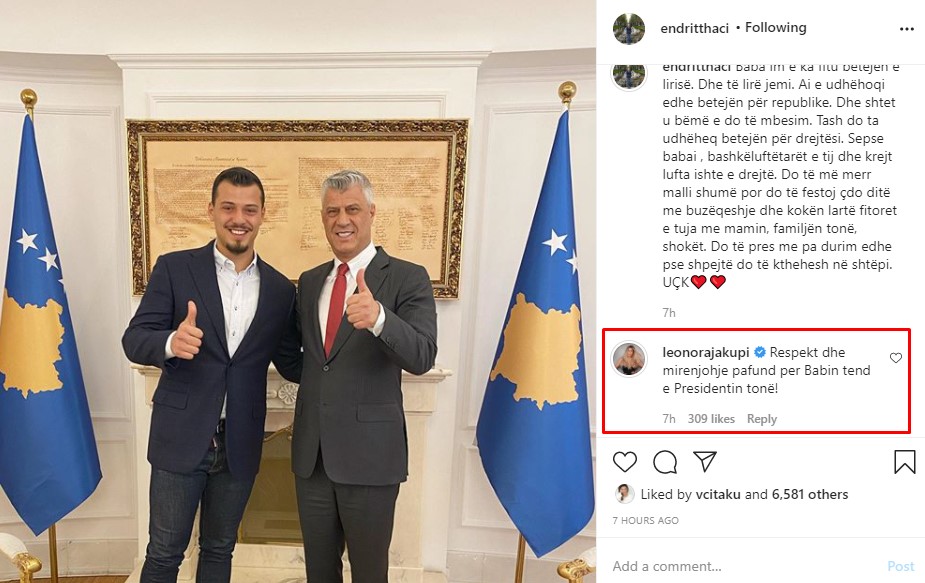925x583 pixels.
Task: Open the vcitaku liker avatar
Action: pos(625,494)
